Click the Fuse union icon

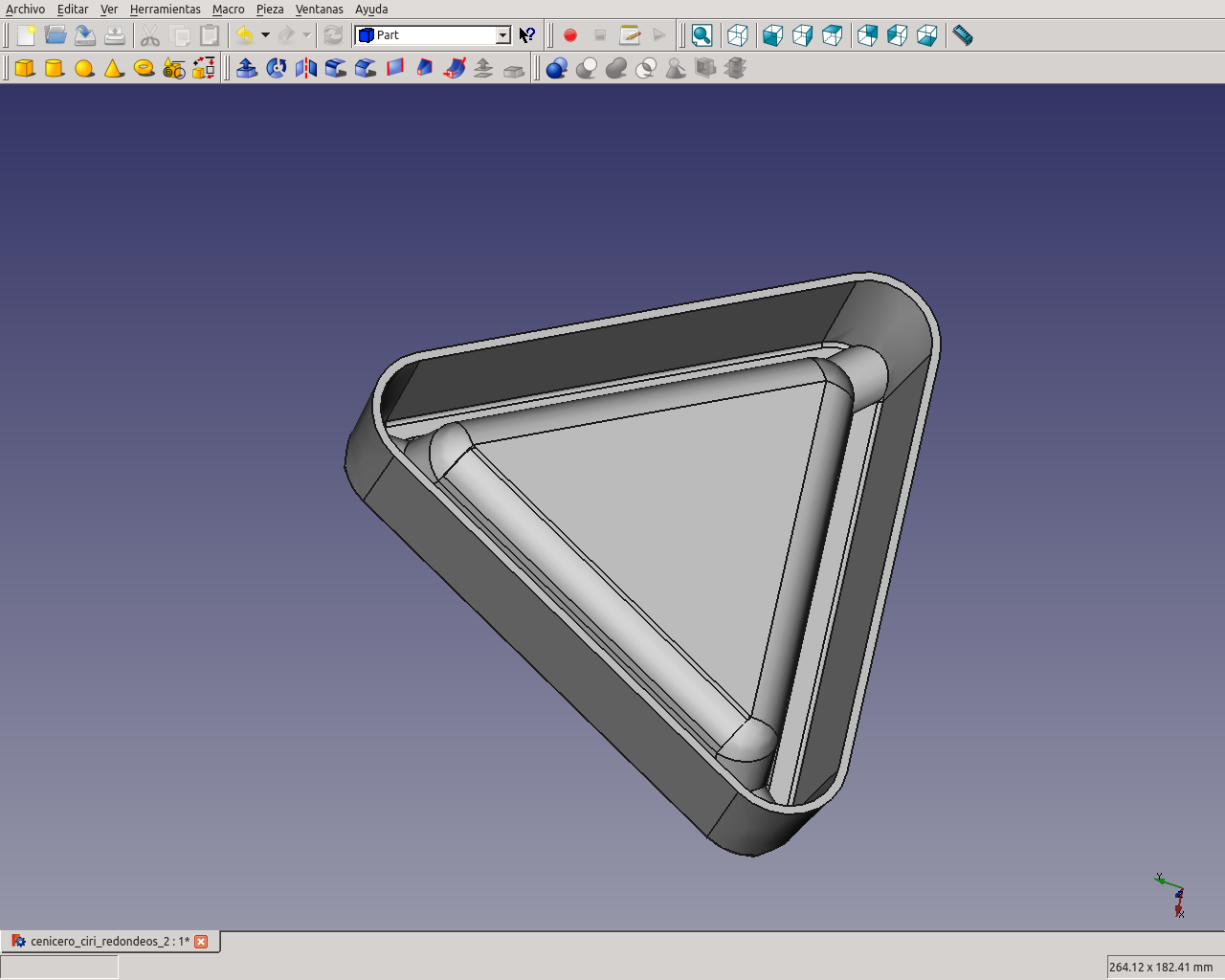click(616, 68)
